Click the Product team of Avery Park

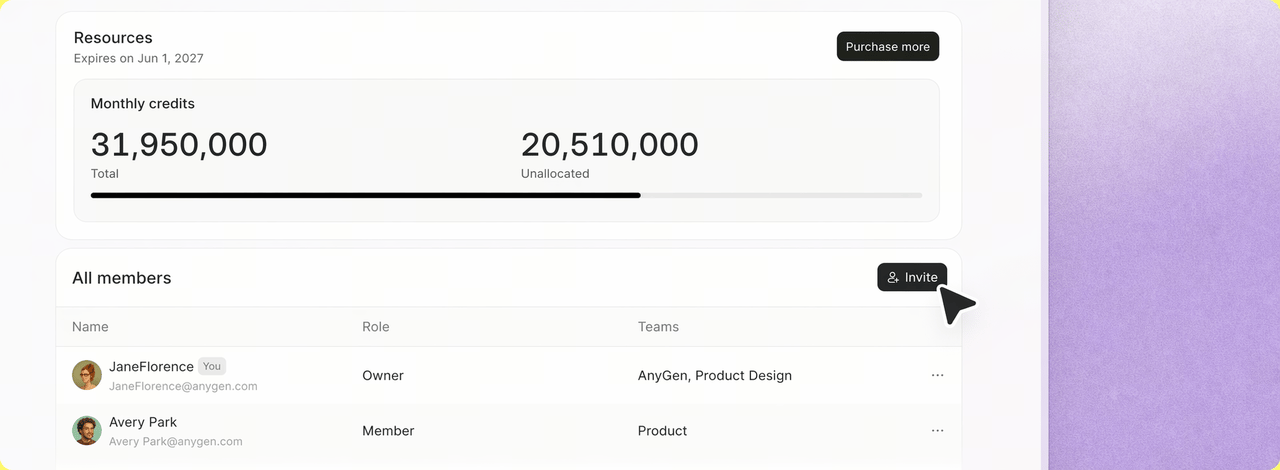pos(662,431)
